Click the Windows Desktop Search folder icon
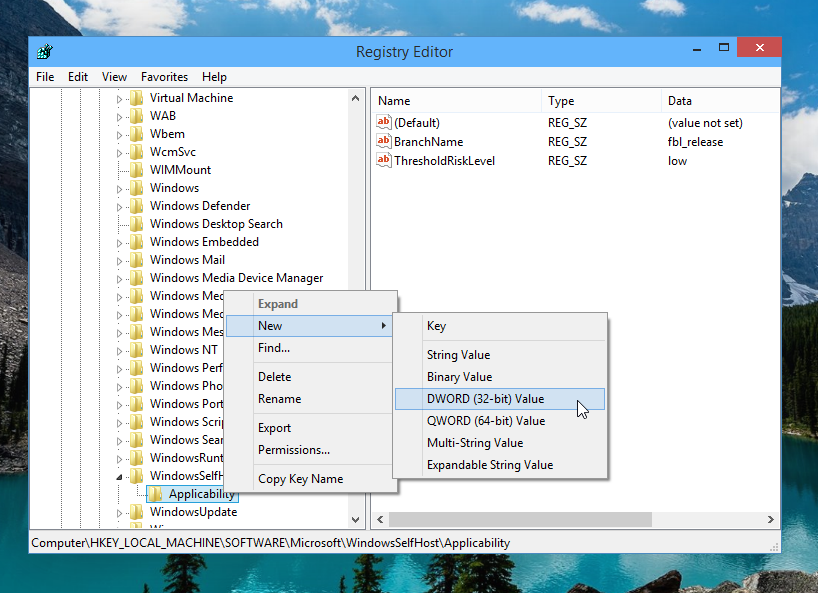The height and width of the screenshot is (593, 818). (x=137, y=224)
